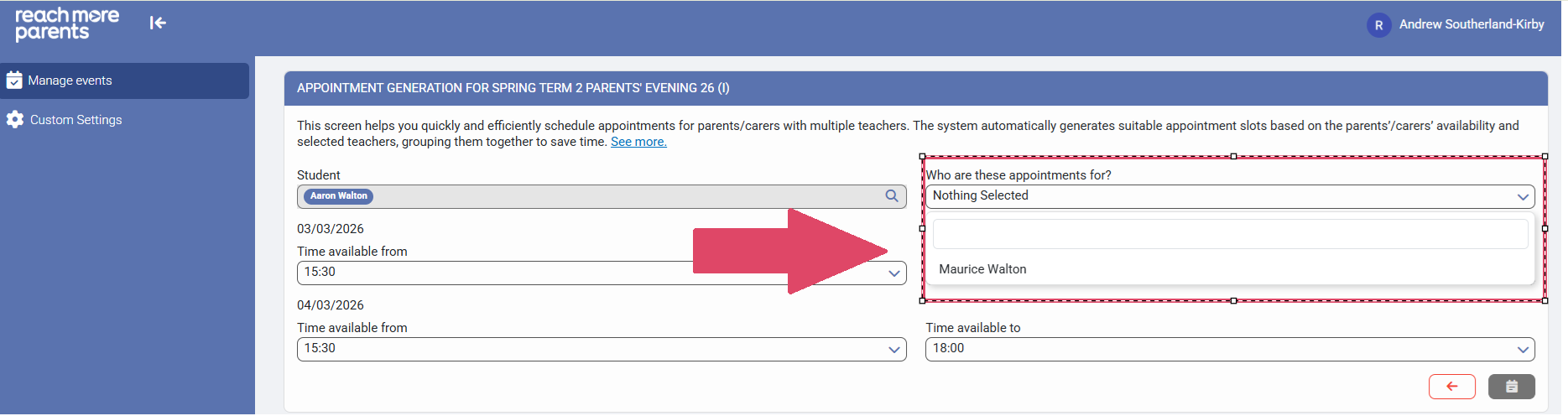Click the gear icon beside Custom Settings
The height and width of the screenshot is (416, 1568).
click(15, 120)
